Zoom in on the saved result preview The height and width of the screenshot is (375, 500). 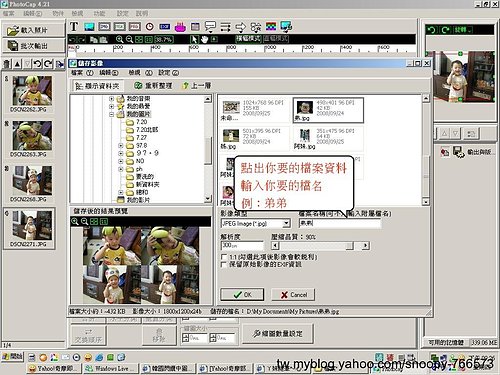75,221
